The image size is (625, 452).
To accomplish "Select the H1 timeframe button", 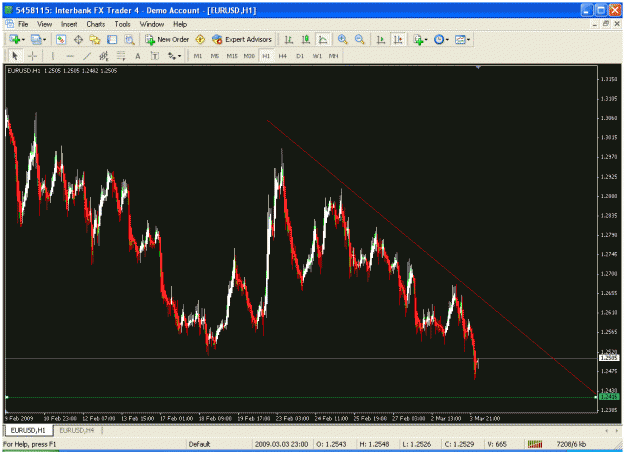I will pos(266,56).
